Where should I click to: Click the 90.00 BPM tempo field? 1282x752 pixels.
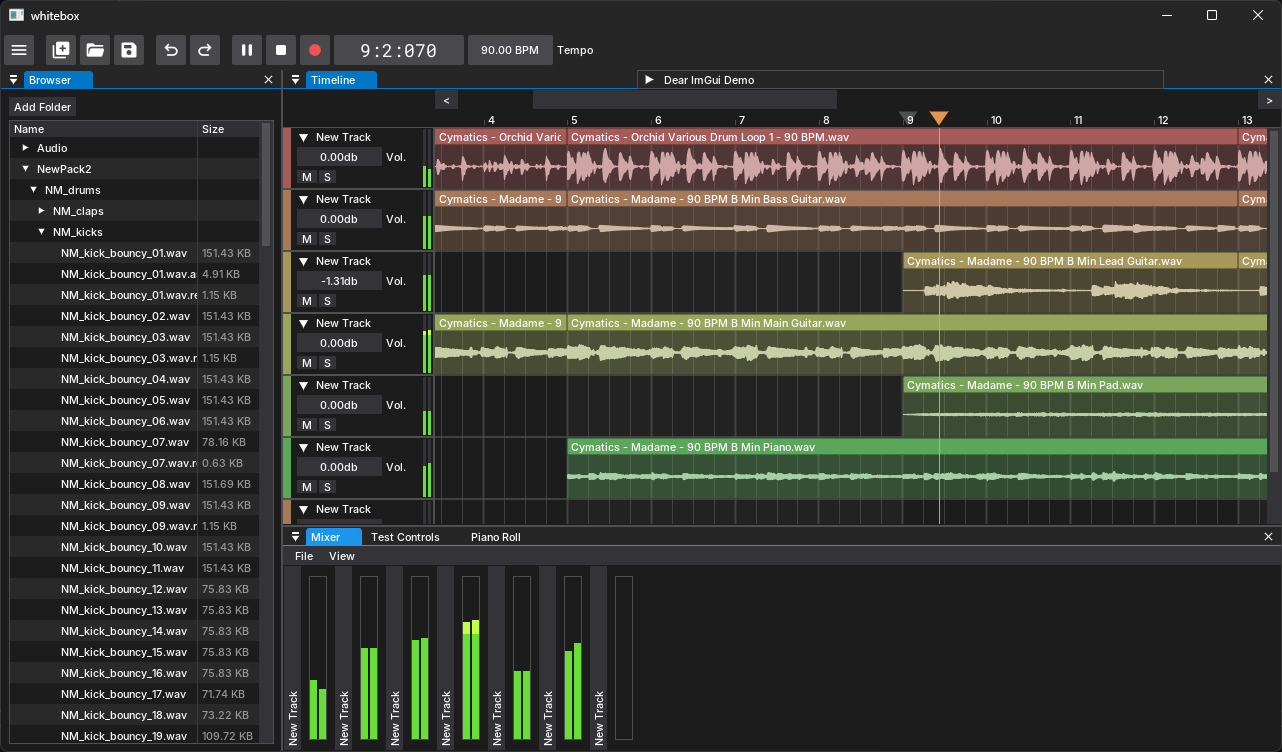[x=510, y=50]
